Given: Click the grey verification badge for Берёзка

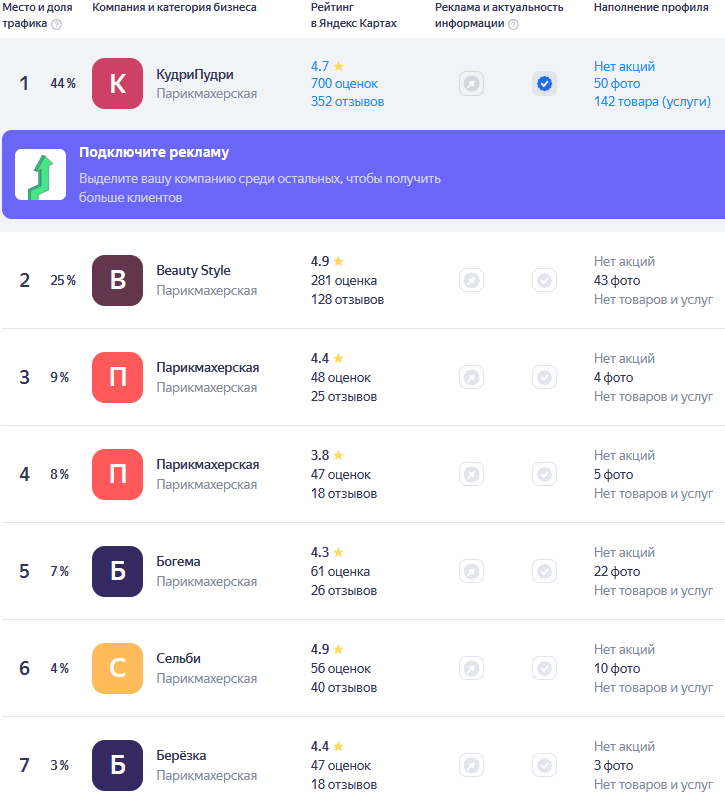Looking at the screenshot, I should pyautogui.click(x=544, y=765).
